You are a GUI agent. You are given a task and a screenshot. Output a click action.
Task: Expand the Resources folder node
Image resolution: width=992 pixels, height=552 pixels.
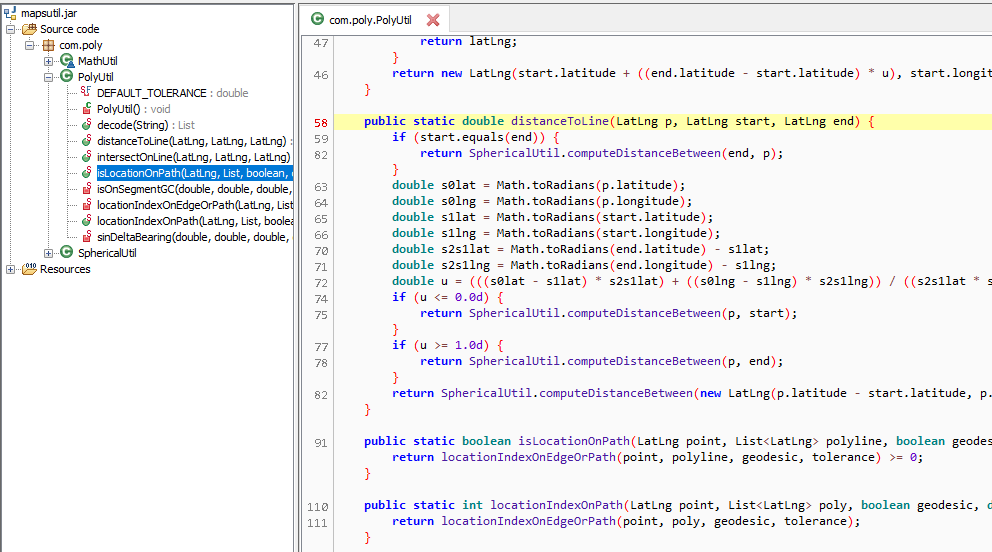tap(11, 269)
